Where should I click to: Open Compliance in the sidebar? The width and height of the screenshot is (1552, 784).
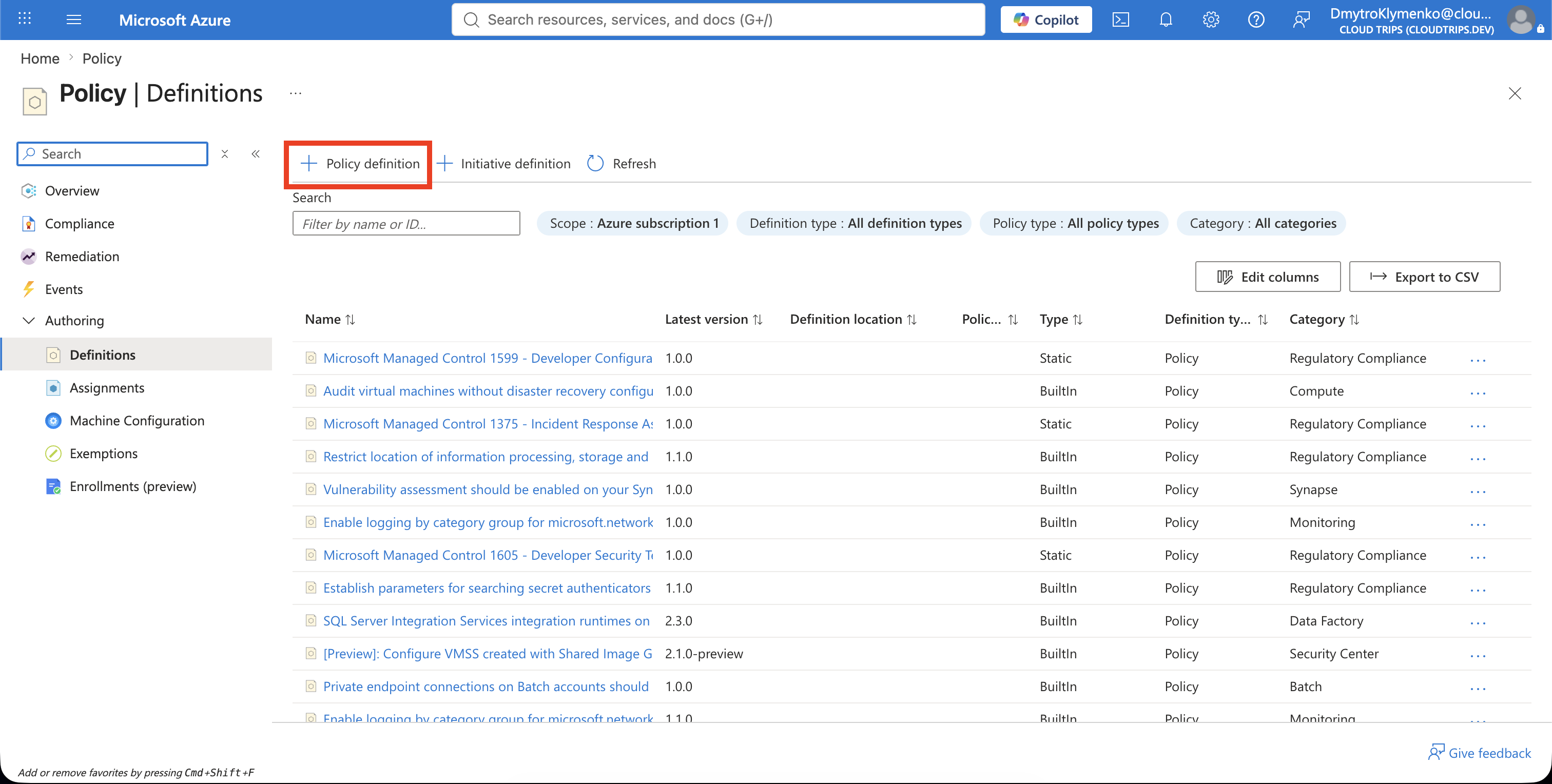pos(79,223)
